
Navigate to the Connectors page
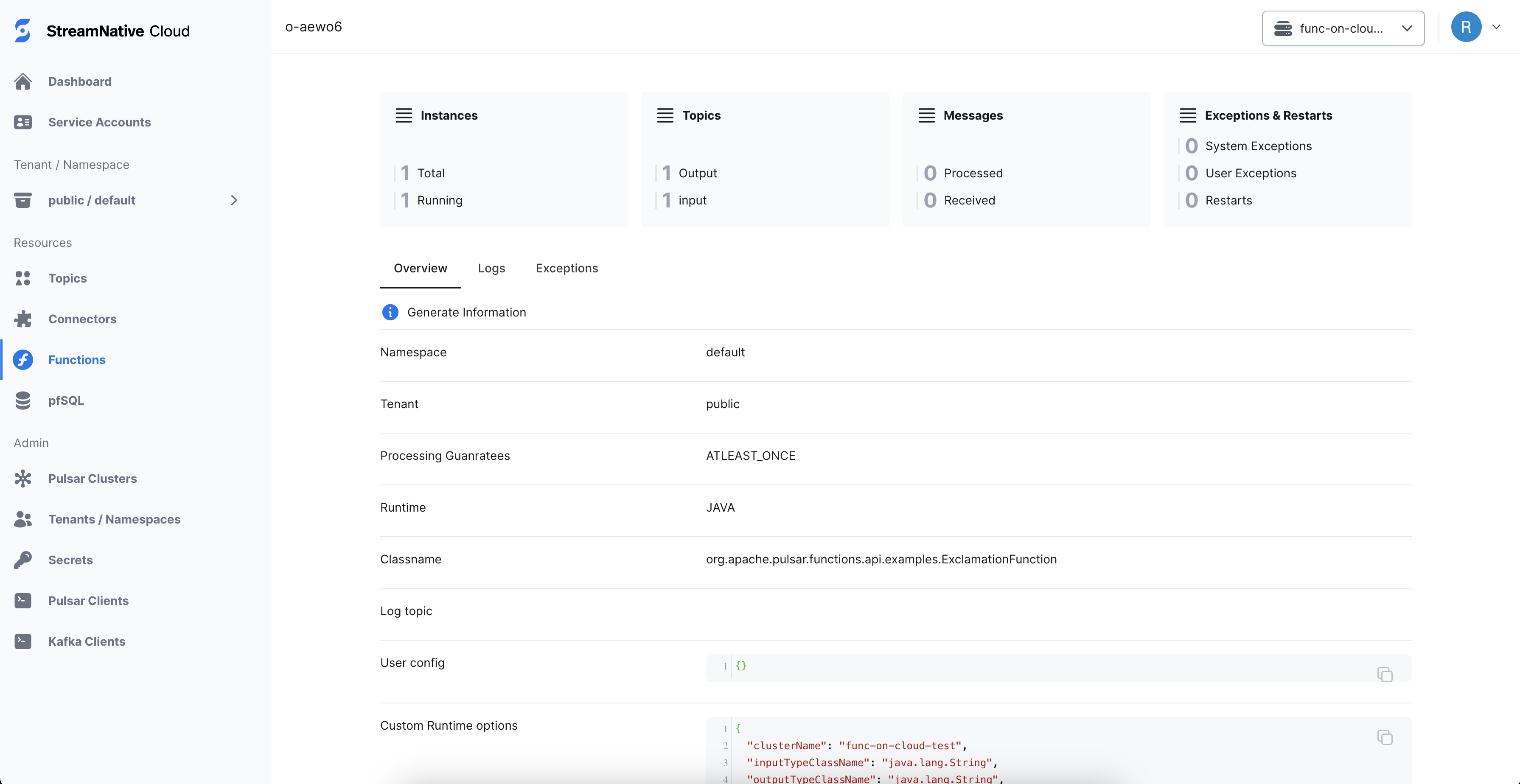[x=82, y=319]
